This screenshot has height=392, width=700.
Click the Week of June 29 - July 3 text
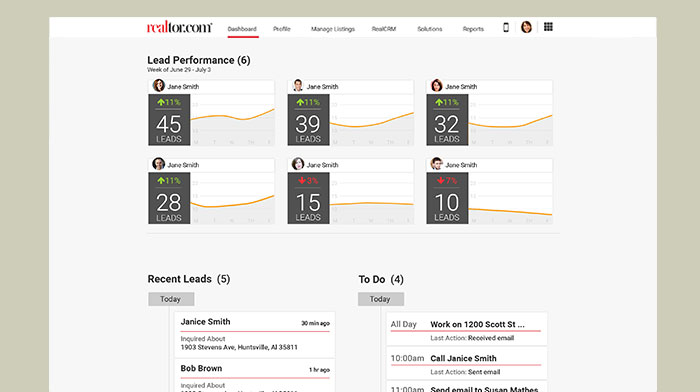[179, 70]
